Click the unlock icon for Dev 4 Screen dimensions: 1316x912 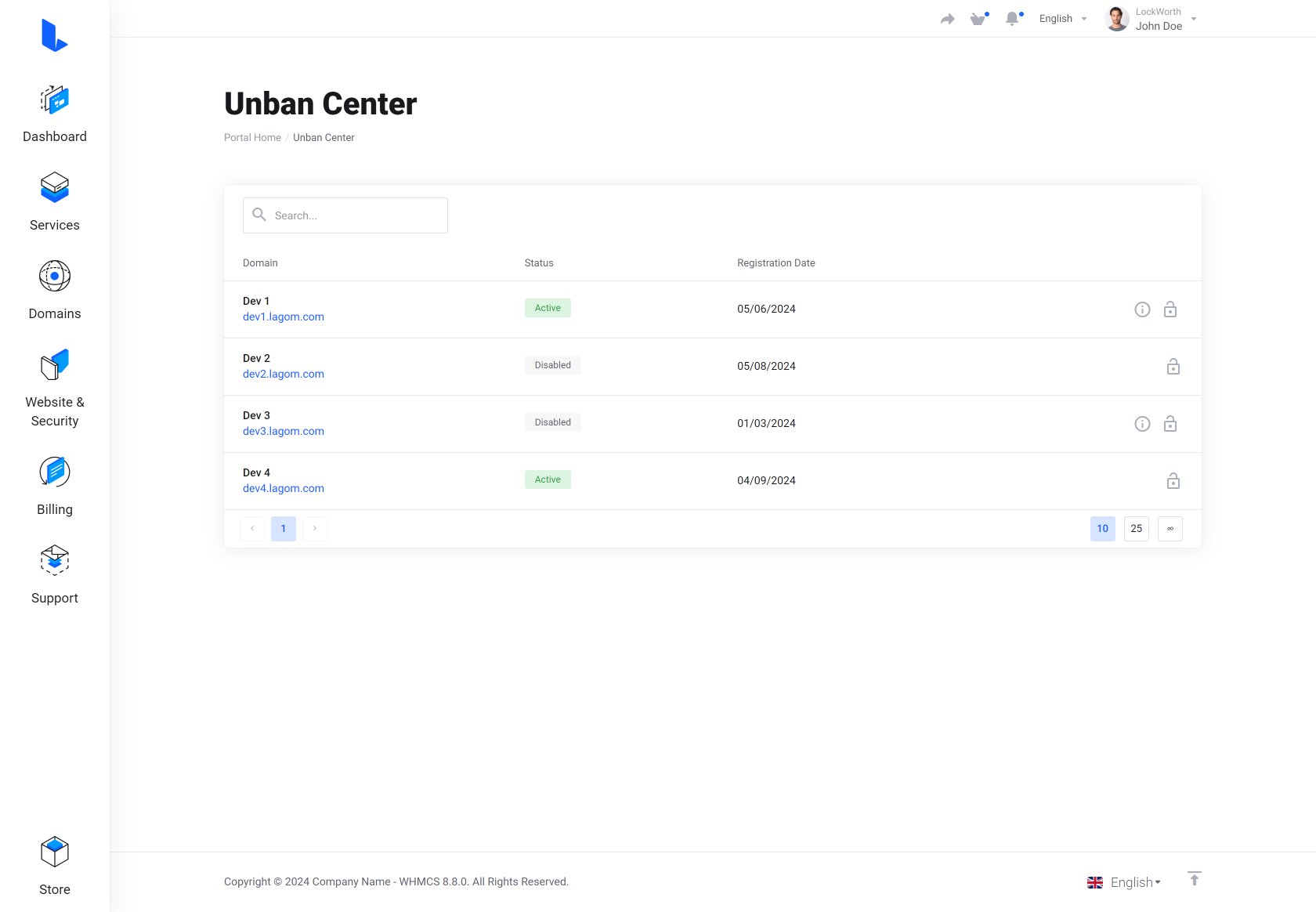click(x=1173, y=481)
